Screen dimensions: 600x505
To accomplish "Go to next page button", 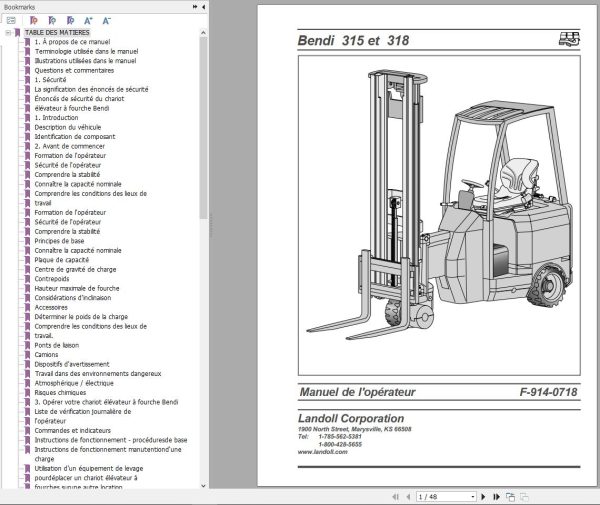I will point(483,497).
